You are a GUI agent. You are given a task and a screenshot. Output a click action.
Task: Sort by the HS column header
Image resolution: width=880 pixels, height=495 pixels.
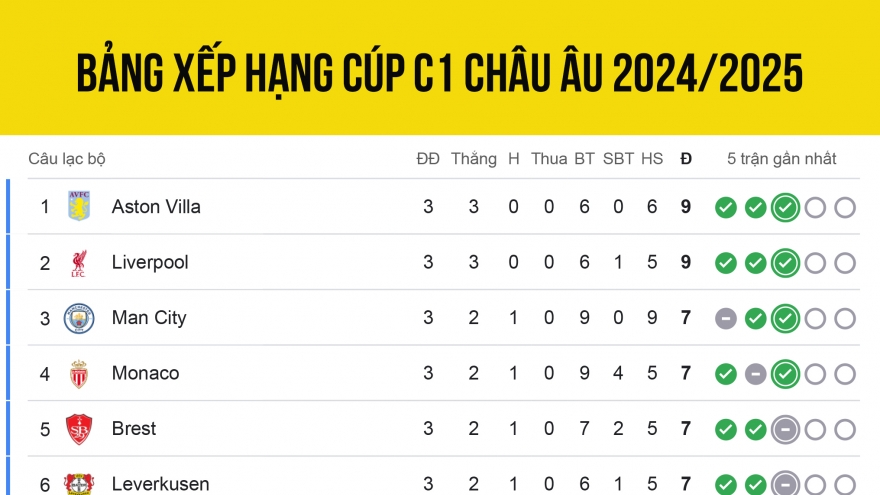652,159
